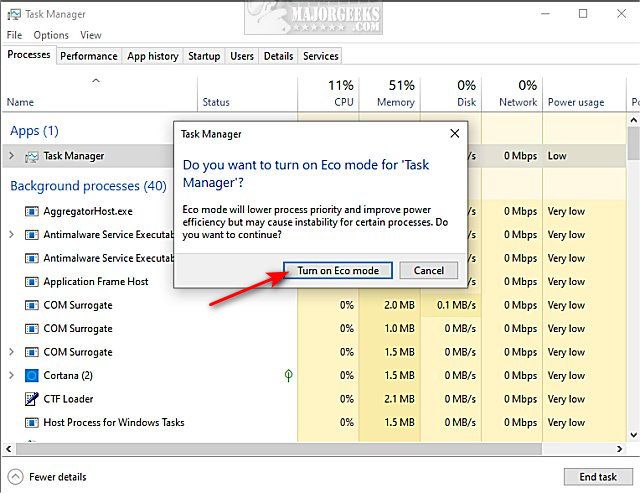640x493 pixels.
Task: Open the Options menu
Action: (x=51, y=35)
